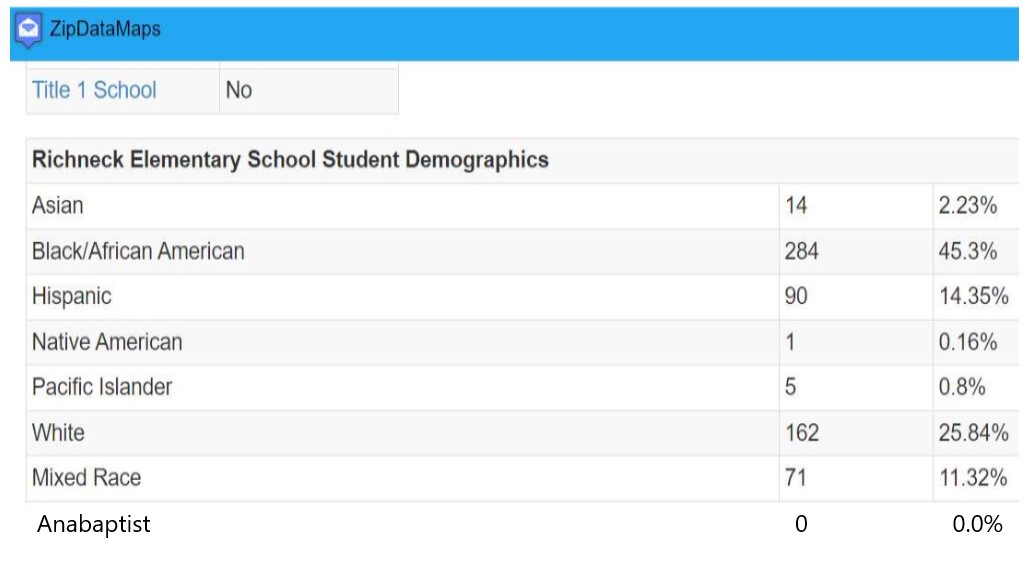Click the Anabaptist row label
The width and height of the screenshot is (1030, 561).
[93, 524]
